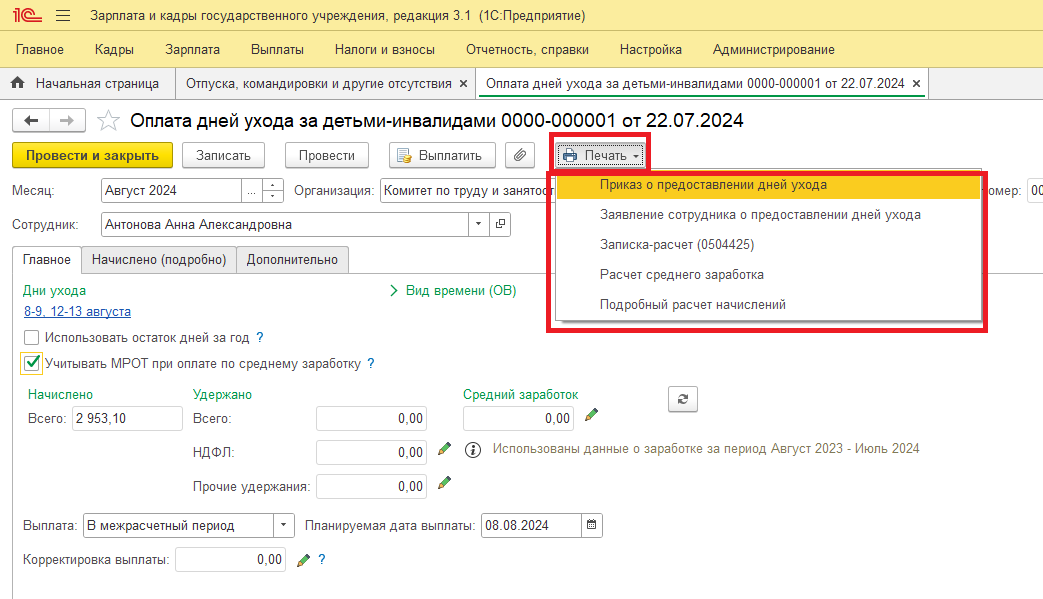Screen dimensions: 1043x599
Task: Click the Выплатить button
Action: click(x=442, y=156)
